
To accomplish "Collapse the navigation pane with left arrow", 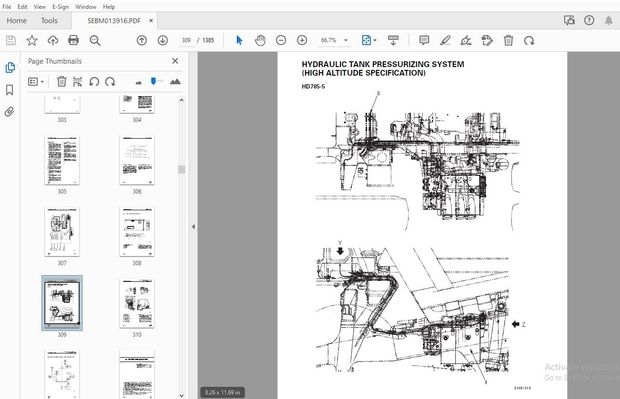I will pos(193,227).
